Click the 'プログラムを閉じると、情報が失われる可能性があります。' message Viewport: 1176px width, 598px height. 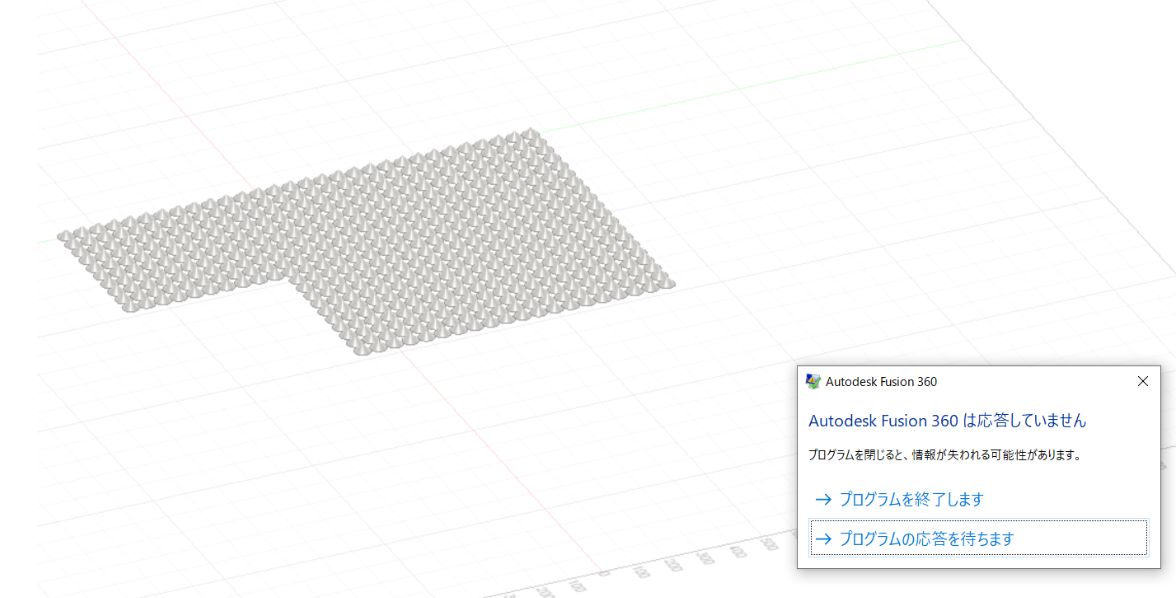[x=944, y=455]
